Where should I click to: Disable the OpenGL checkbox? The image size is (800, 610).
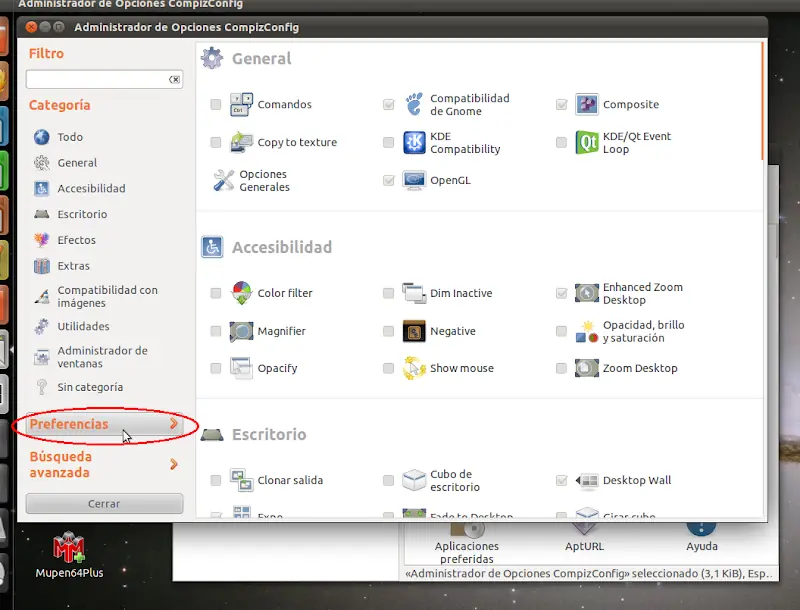tap(388, 181)
